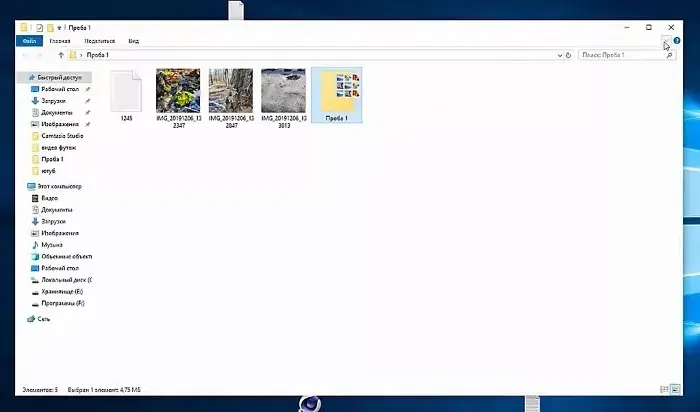This screenshot has width=700, height=412.
Task: Select Быстрый доступ in navigation pane
Action: click(x=55, y=77)
